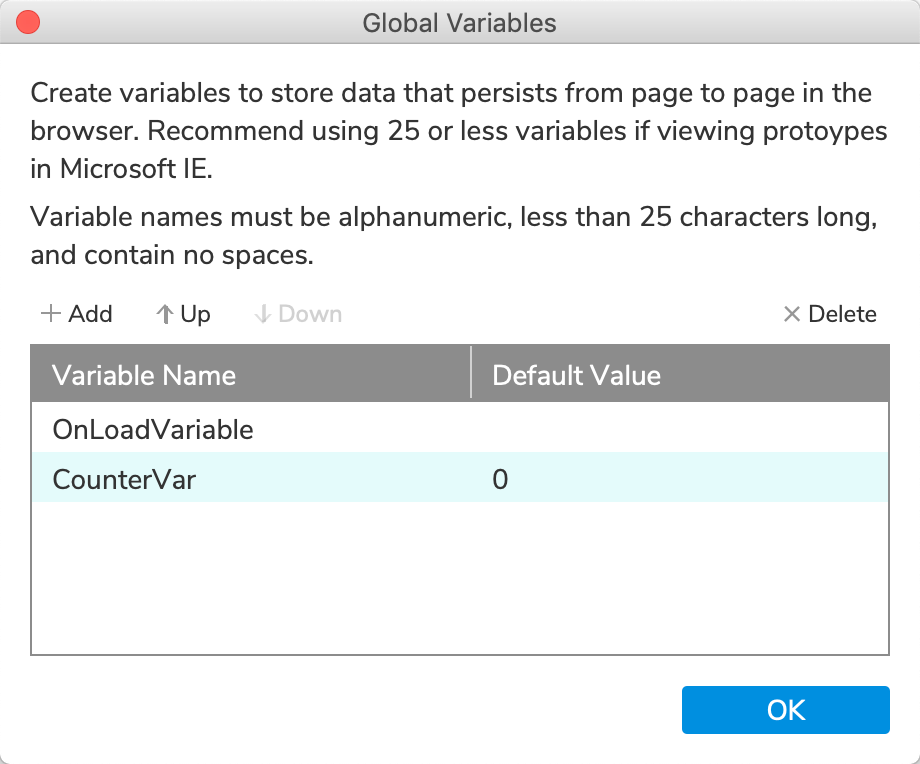Viewport: 920px width, 764px height.
Task: Click the divider between the column headers
Action: (x=471, y=373)
